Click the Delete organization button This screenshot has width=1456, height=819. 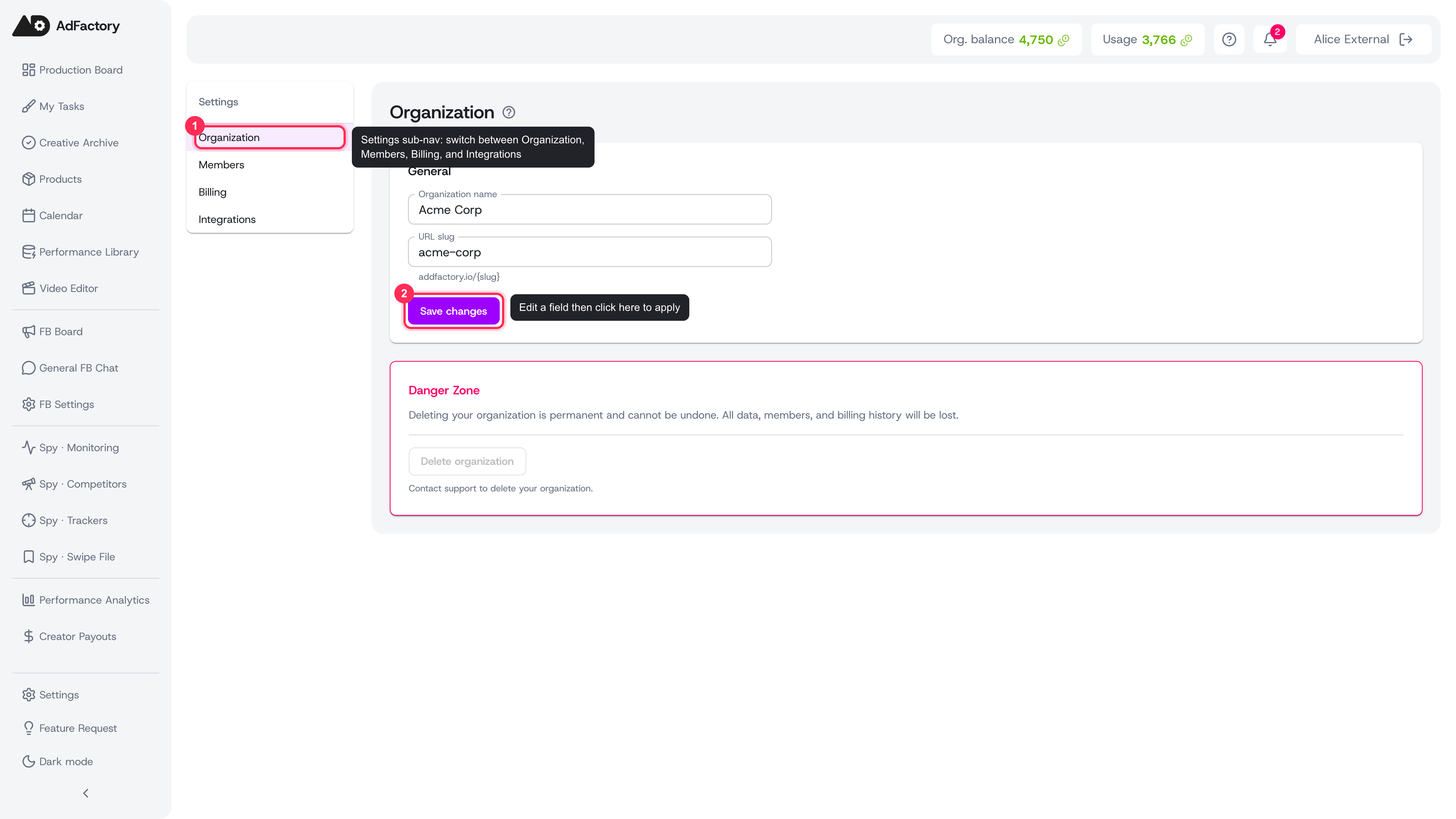pos(467,461)
